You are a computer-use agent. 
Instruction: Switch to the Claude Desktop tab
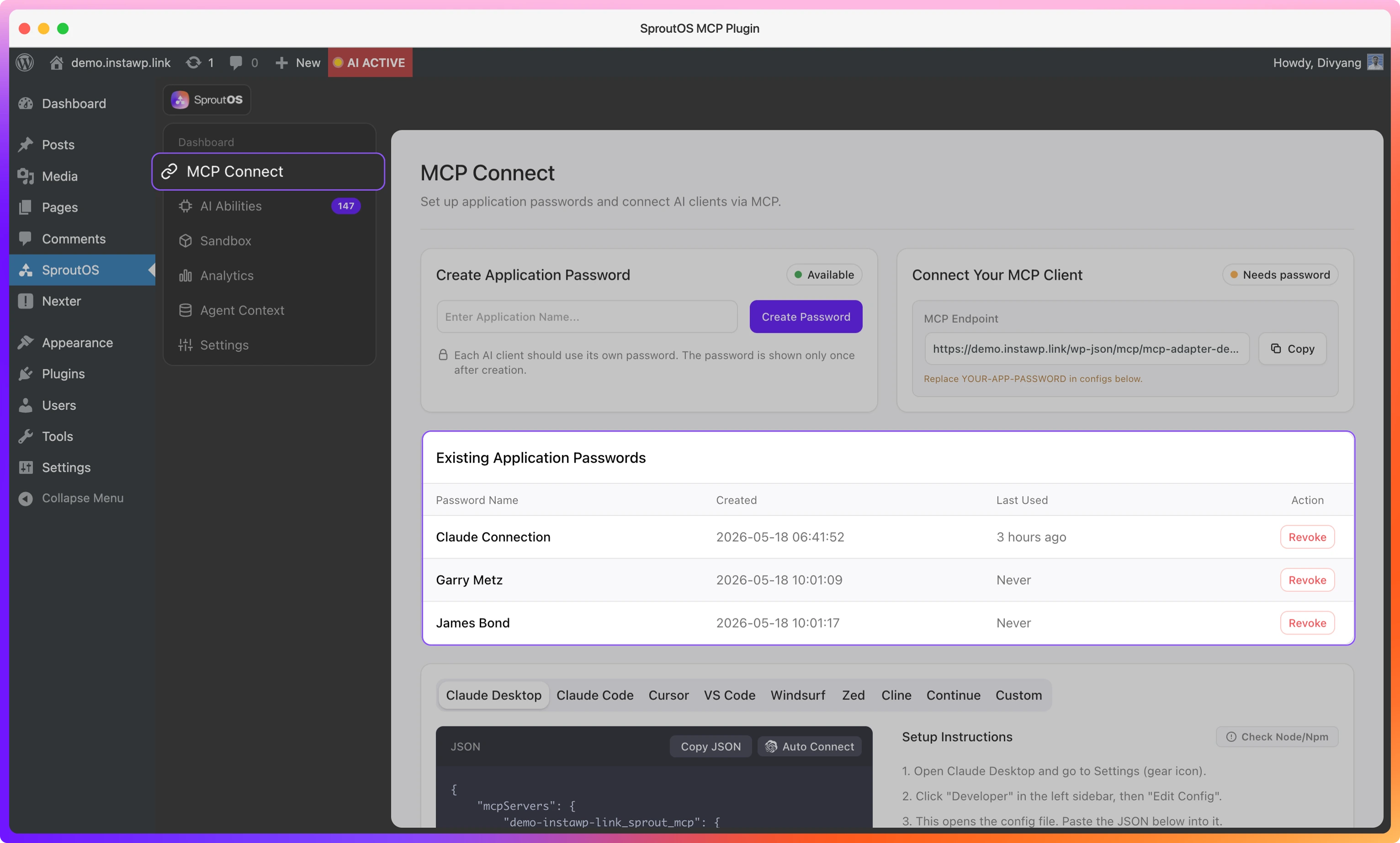(493, 695)
